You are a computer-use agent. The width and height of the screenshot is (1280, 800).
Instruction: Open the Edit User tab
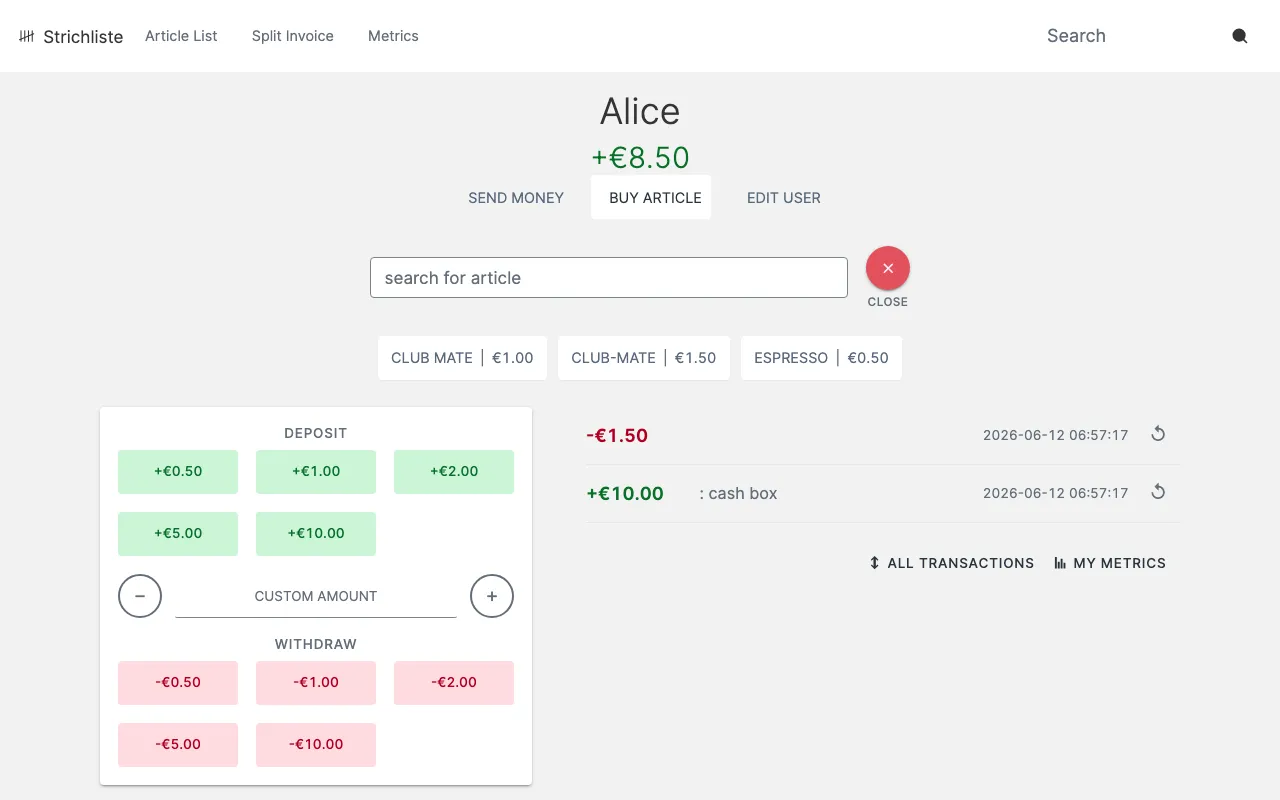coord(784,198)
